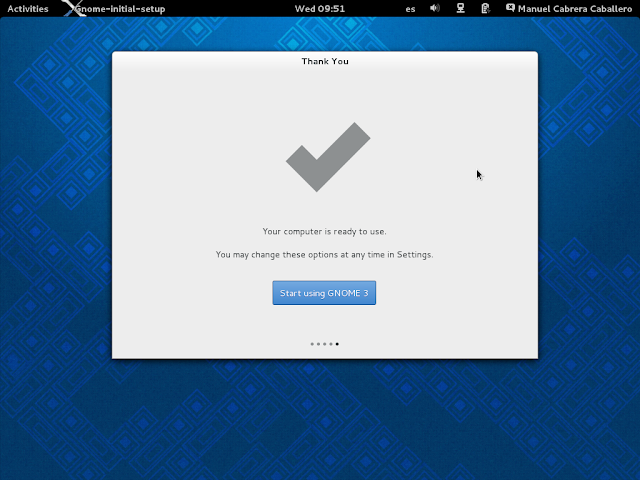Click the Start using GNOME 3 button

coord(324,293)
